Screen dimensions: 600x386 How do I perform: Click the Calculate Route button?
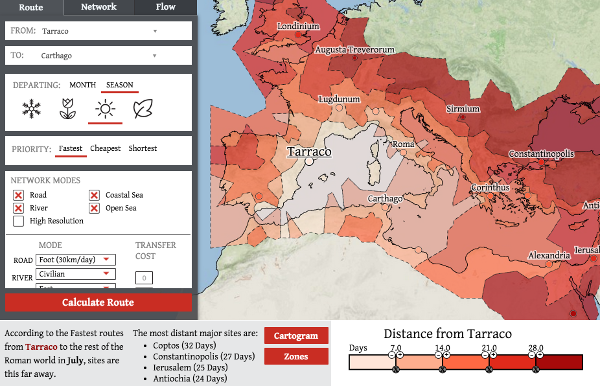[x=98, y=303]
